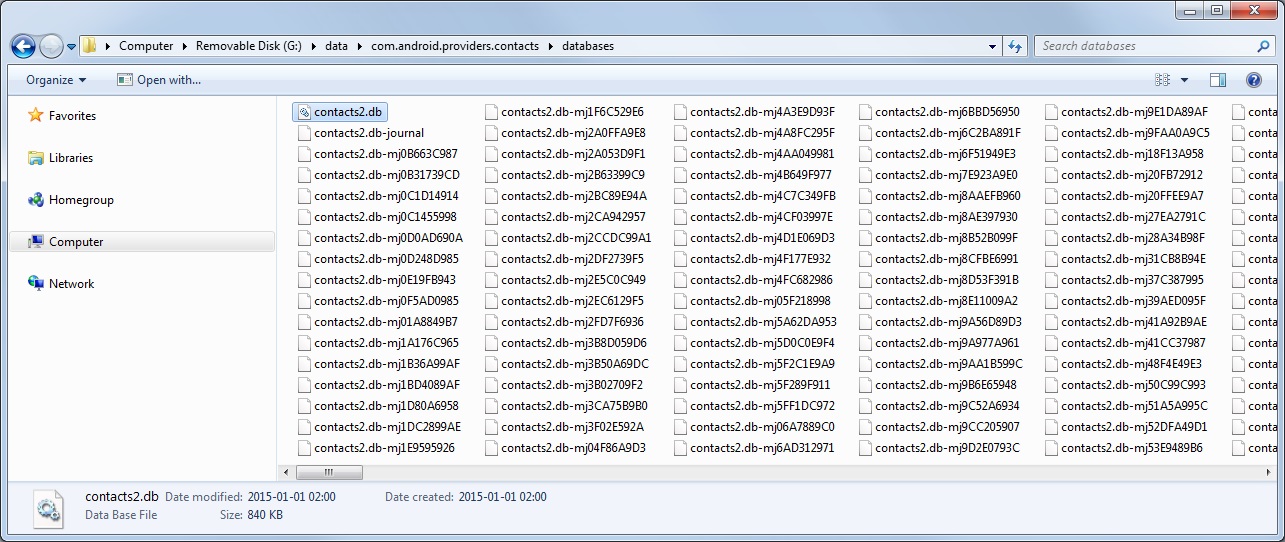
Task: Click the 'data' breadcrumb in address bar
Action: pyautogui.click(x=336, y=46)
